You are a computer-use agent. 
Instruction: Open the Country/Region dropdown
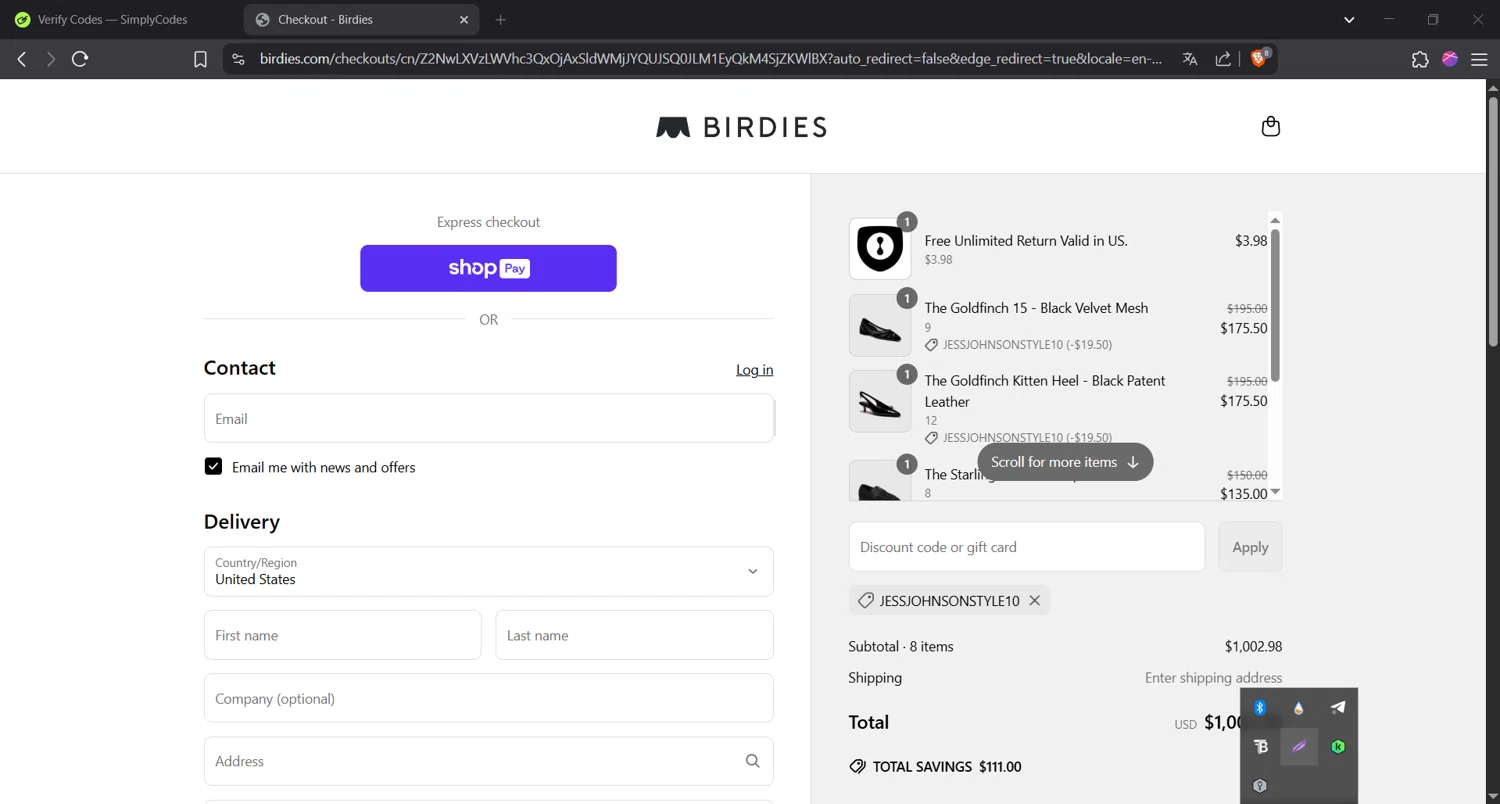click(x=488, y=571)
